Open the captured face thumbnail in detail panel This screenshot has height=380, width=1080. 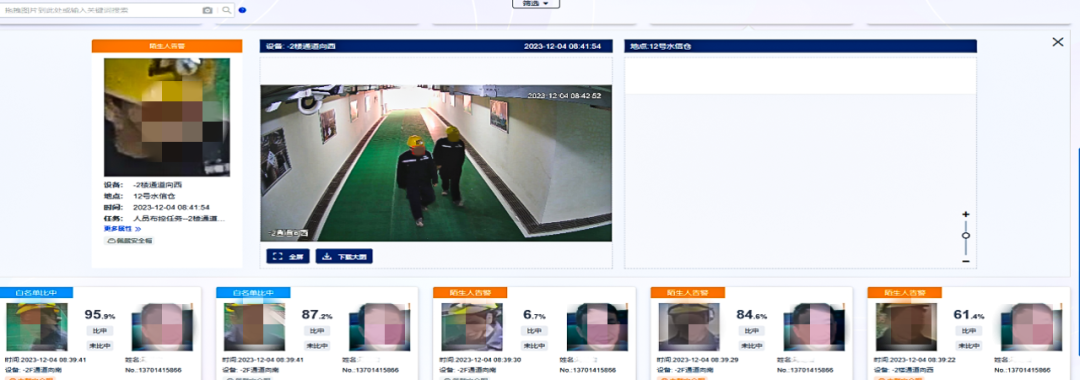167,117
